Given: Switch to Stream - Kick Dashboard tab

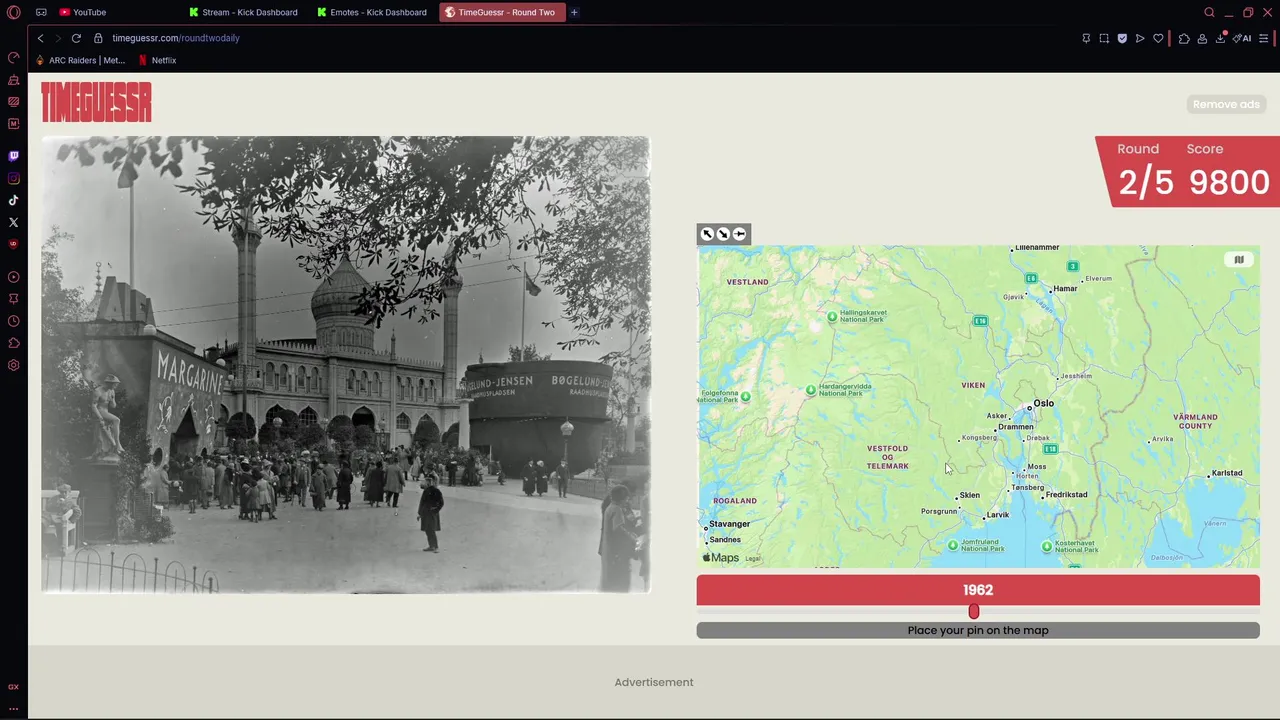Looking at the screenshot, I should pos(243,12).
